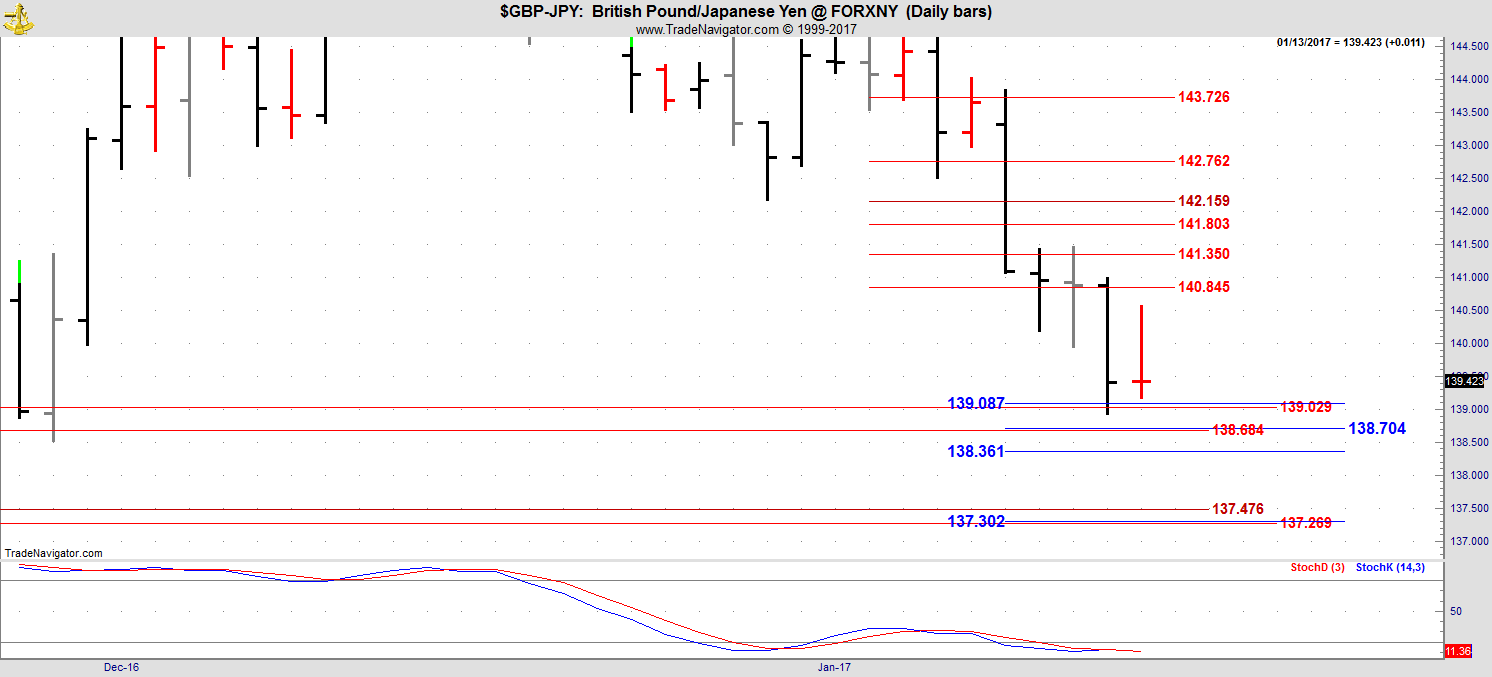Click the blue 139.087 support label
Screen dimensions: 1492x677
(975, 403)
